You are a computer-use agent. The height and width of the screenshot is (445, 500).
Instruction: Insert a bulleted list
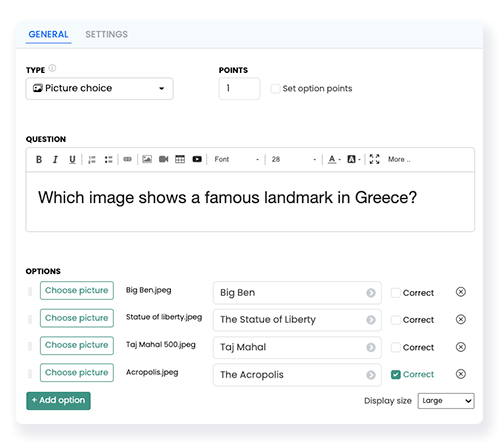[x=108, y=160]
